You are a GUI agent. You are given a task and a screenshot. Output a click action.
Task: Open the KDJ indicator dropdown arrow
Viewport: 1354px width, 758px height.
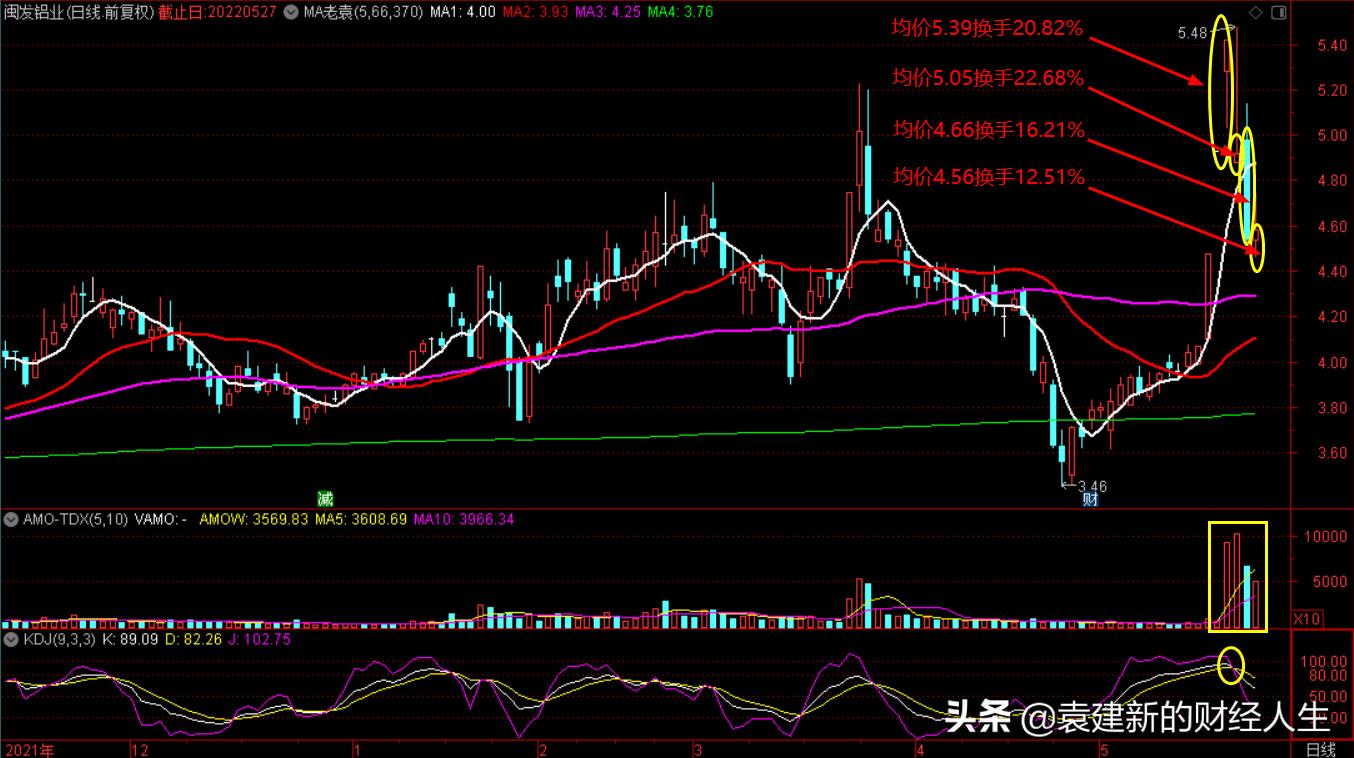pos(11,638)
